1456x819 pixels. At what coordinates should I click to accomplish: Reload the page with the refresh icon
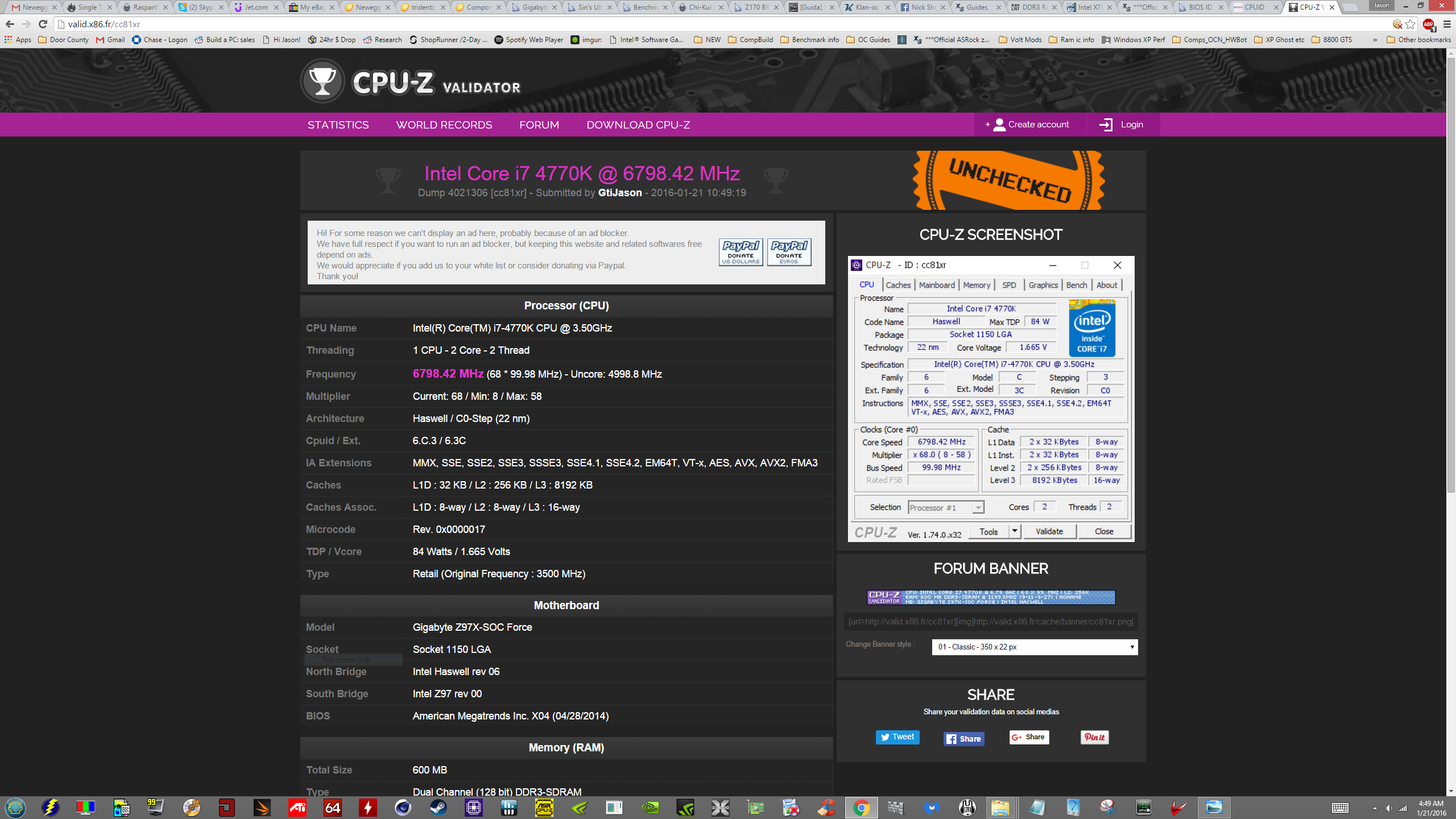tap(43, 24)
